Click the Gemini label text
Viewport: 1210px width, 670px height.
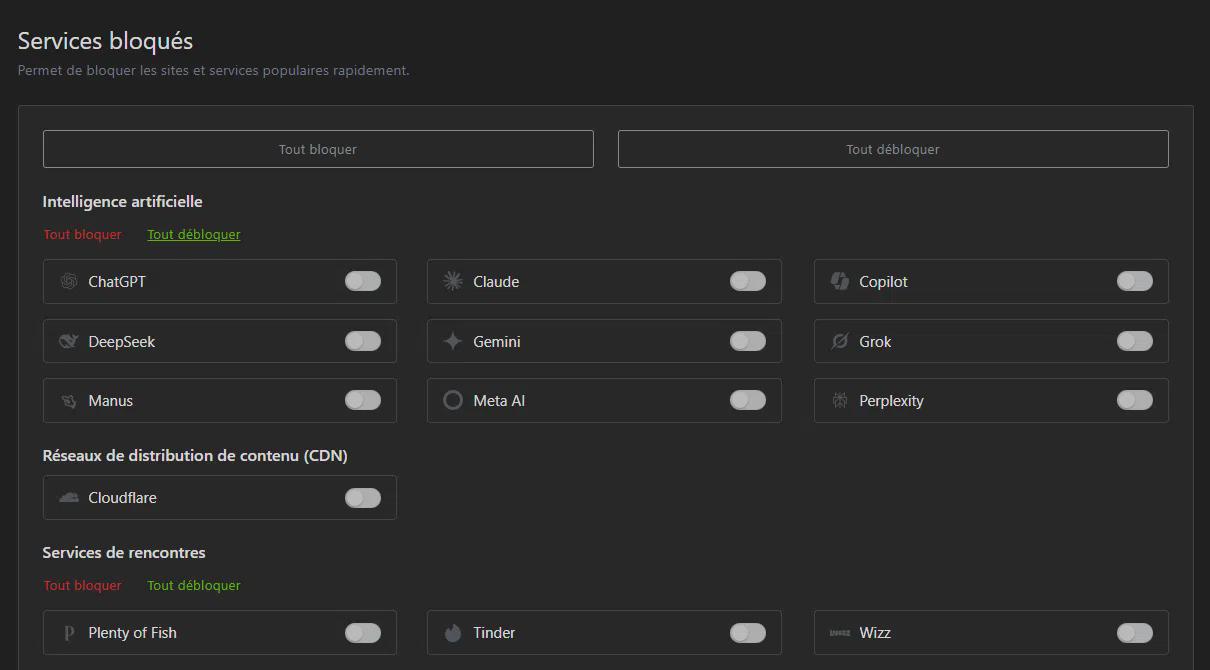tap(497, 342)
